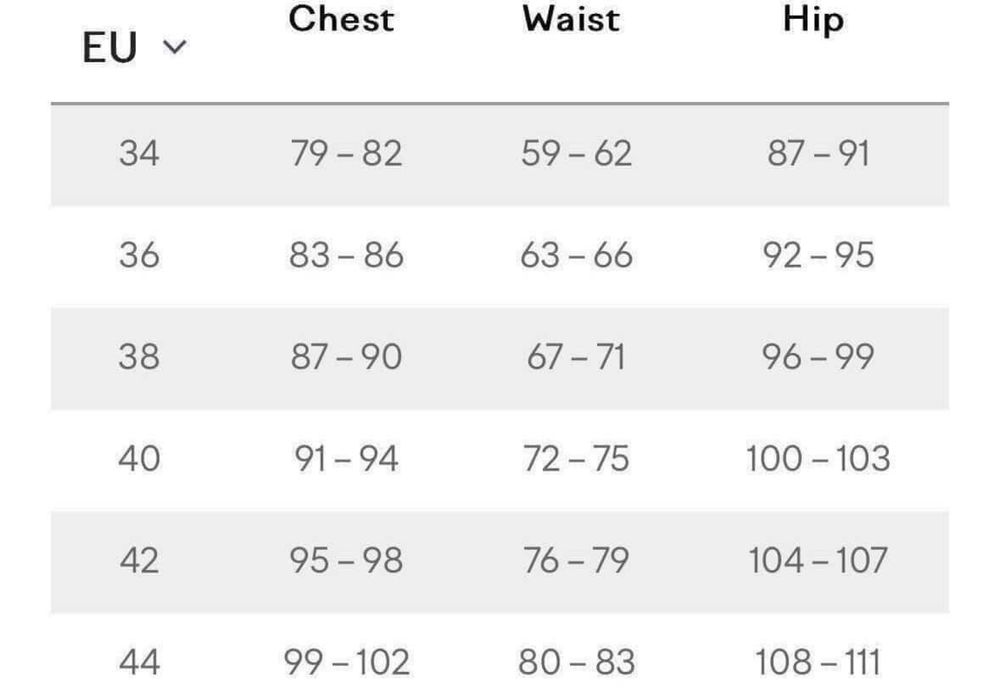1000x696 pixels.
Task: Select hip measurement 108 – 111
Action: [818, 662]
